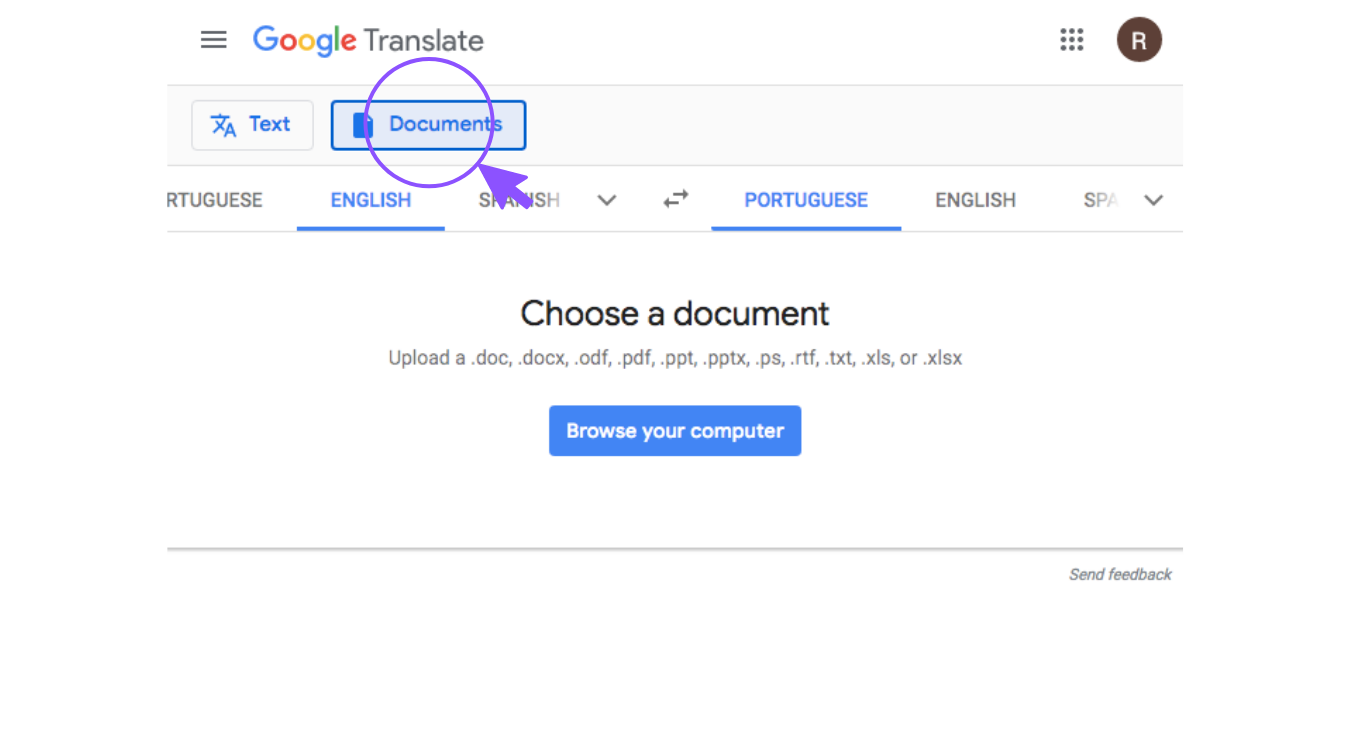Open the hamburger main menu
Viewport: 1350px width, 743px height.
(213, 40)
